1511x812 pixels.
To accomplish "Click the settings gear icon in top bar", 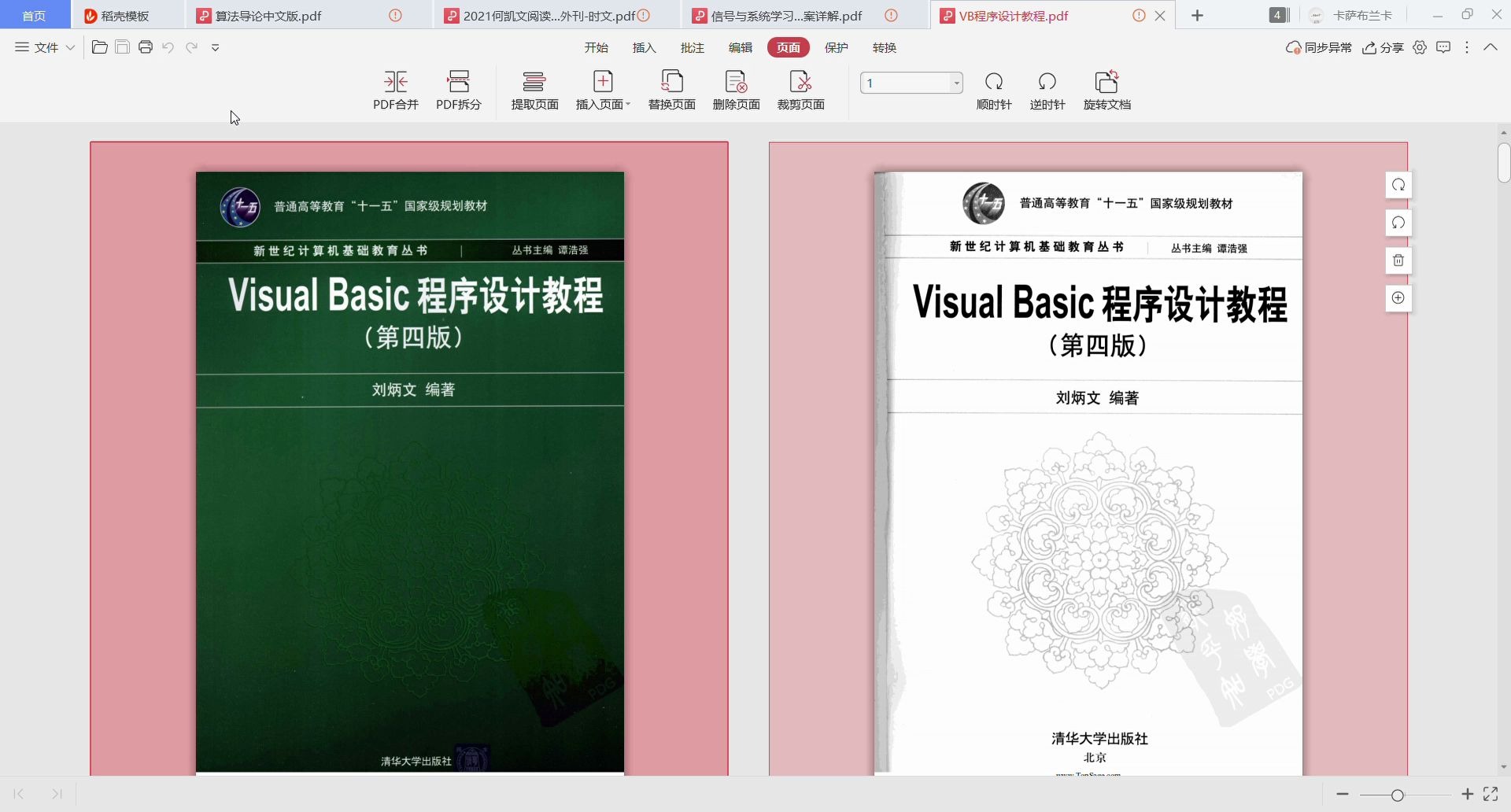I will (x=1420, y=47).
